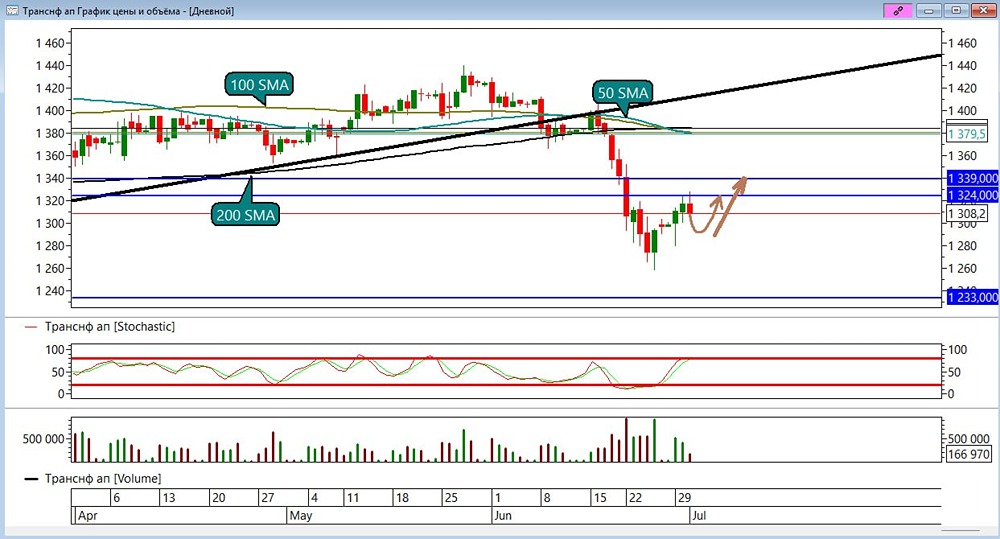Minimize the chart window
Image resolution: width=1000 pixels, height=539 pixels.
[x=929, y=10]
